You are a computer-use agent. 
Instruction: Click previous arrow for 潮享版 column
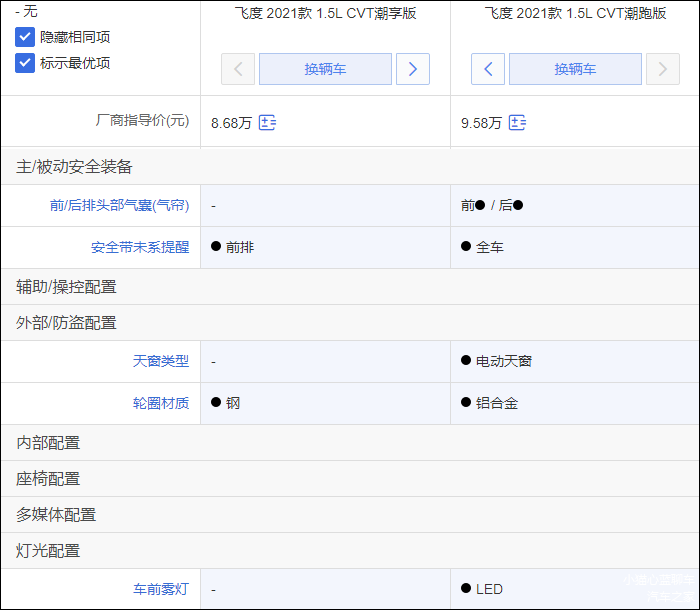click(238, 69)
